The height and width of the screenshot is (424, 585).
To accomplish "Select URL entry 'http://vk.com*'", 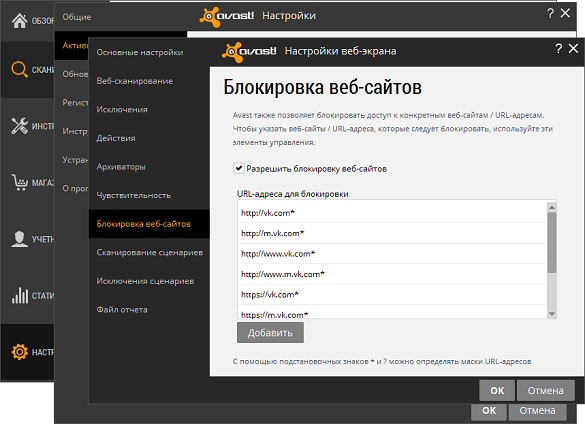I will [x=392, y=213].
